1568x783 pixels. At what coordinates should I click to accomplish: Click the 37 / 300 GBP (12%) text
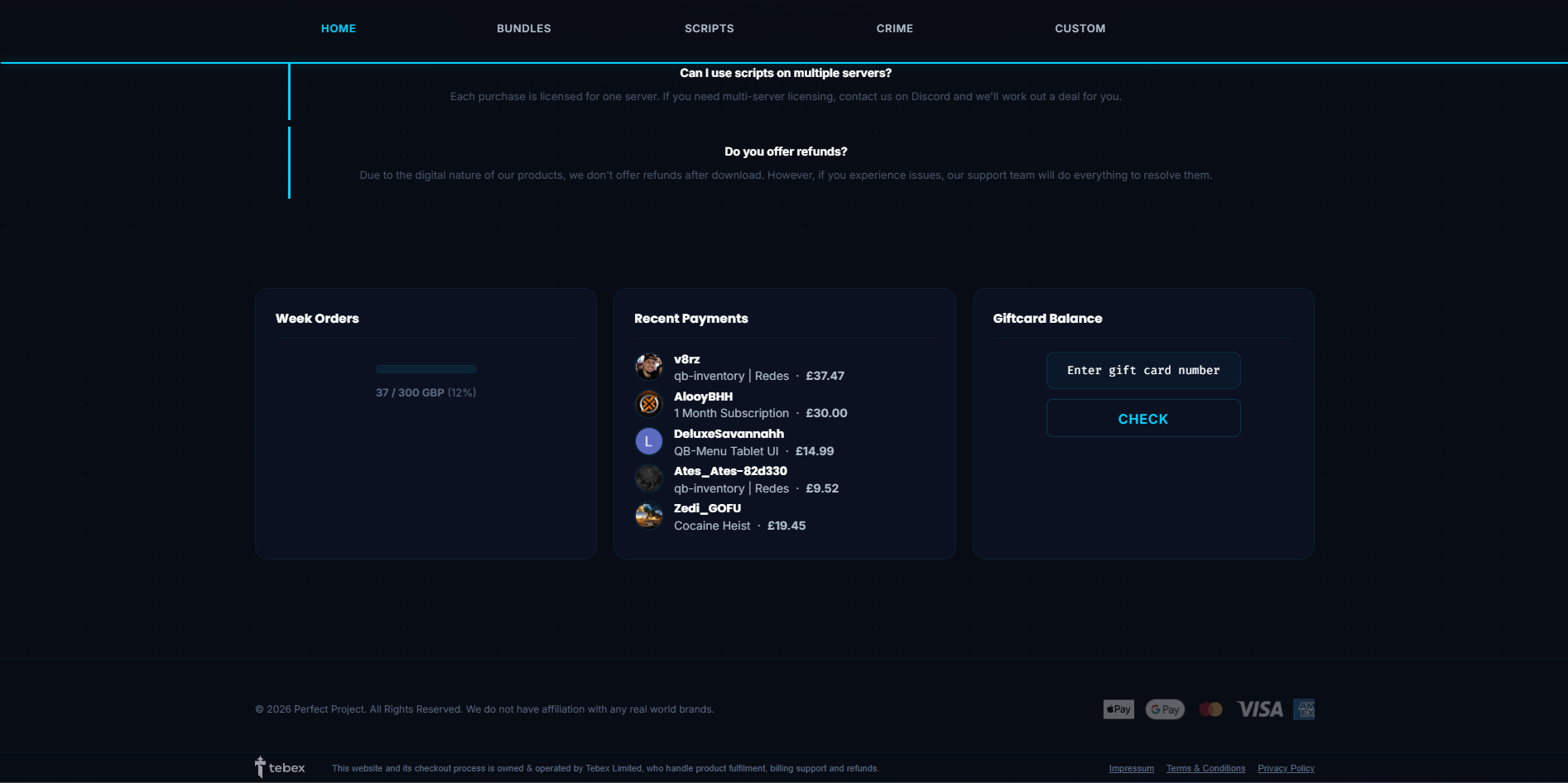coord(426,392)
